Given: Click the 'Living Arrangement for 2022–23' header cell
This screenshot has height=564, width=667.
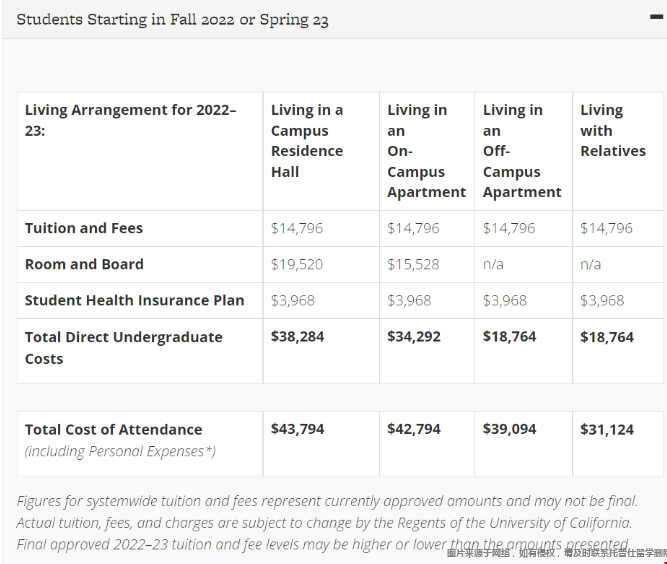Looking at the screenshot, I should click(131, 120).
